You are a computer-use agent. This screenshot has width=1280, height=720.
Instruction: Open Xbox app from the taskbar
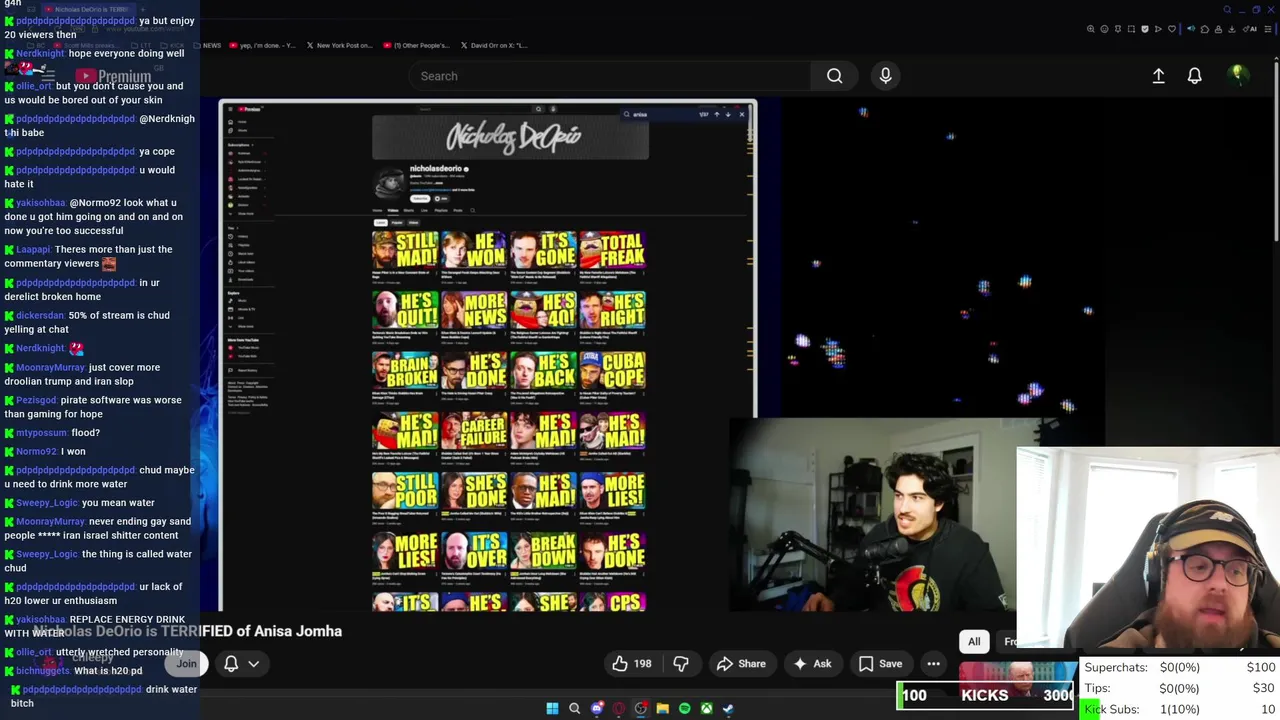click(x=706, y=708)
